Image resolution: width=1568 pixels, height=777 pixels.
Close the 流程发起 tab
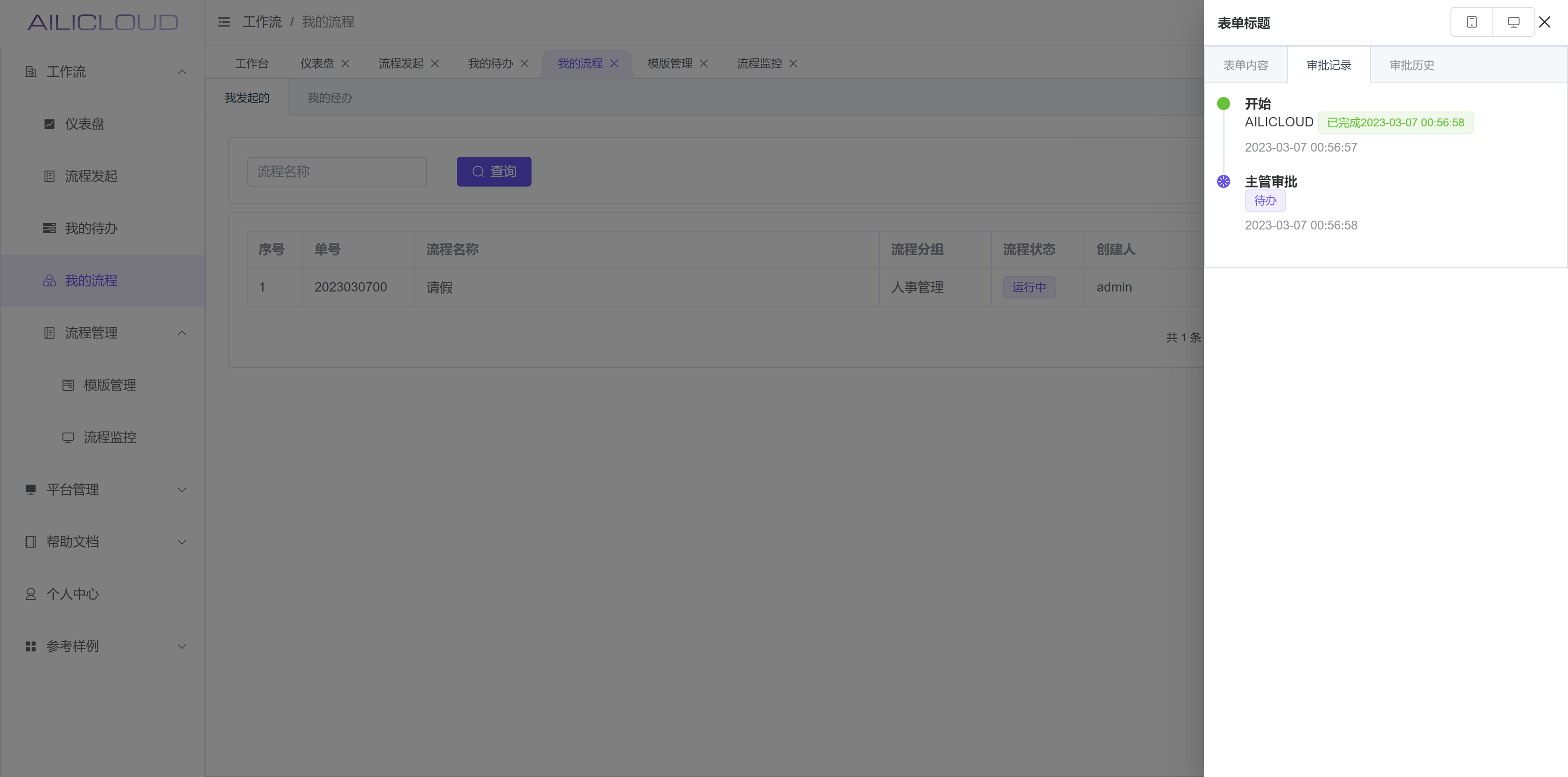point(434,63)
